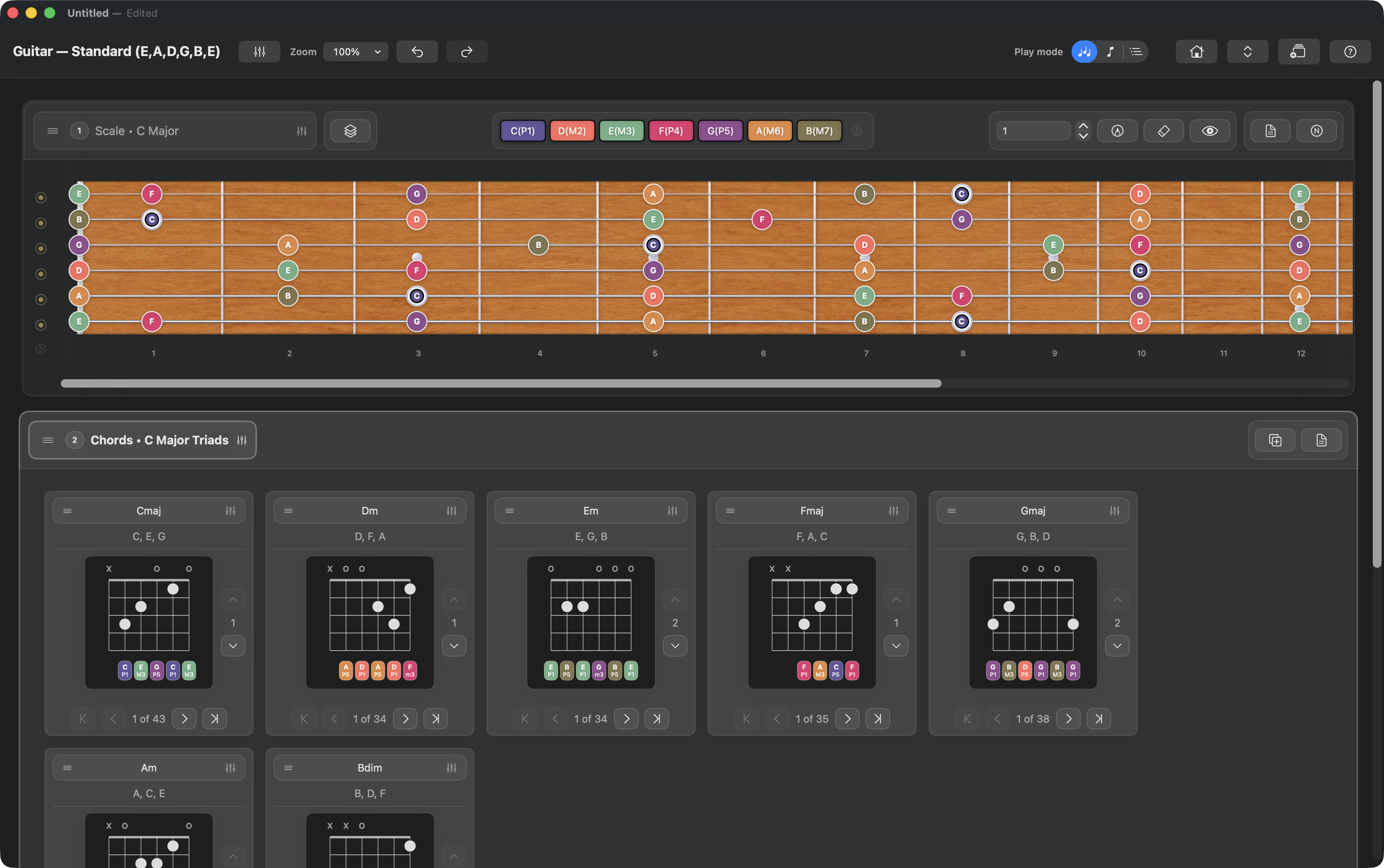Toggle the eye visibility for Scale fretboard

click(x=1209, y=131)
